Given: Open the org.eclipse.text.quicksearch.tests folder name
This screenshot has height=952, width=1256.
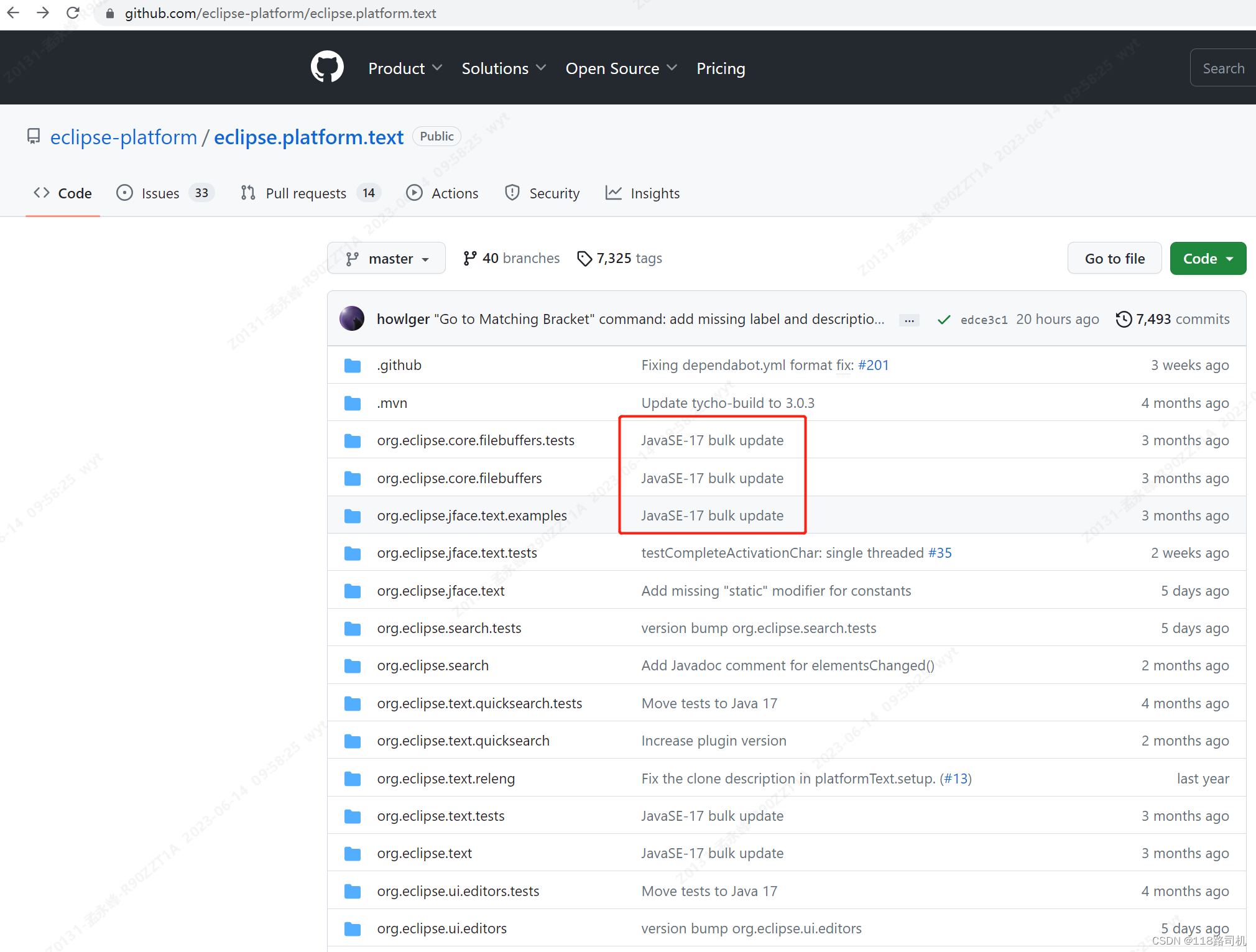Looking at the screenshot, I should coord(479,703).
